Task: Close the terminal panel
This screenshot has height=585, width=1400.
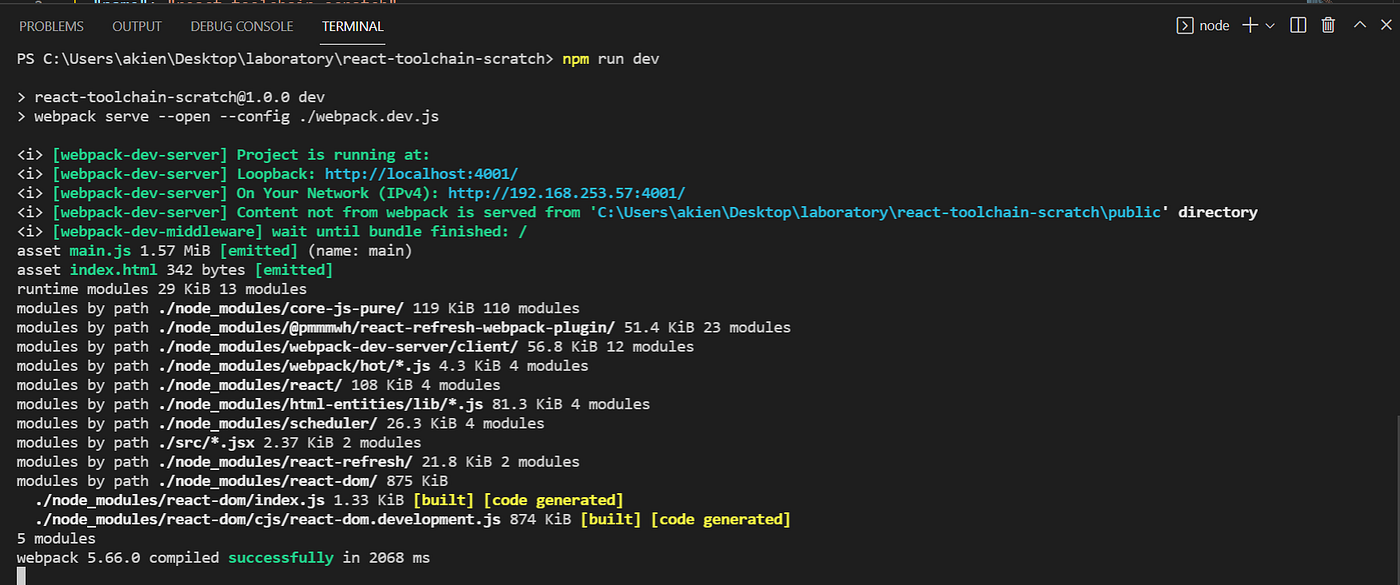Action: coord(1386,26)
